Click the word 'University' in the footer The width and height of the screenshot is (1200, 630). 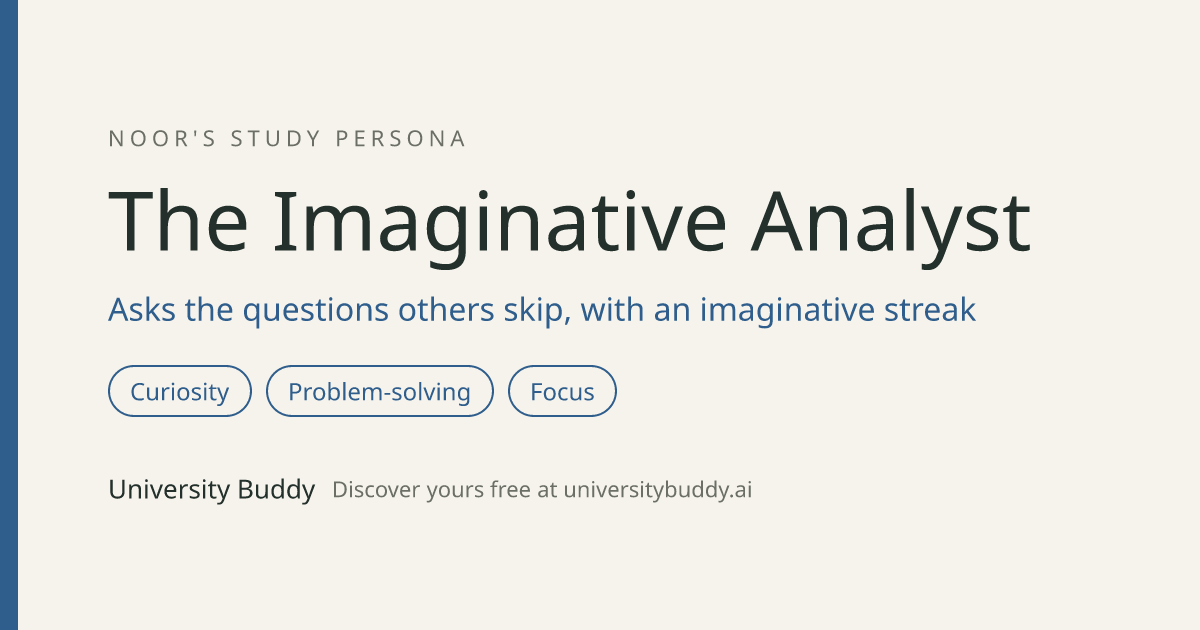coord(169,490)
